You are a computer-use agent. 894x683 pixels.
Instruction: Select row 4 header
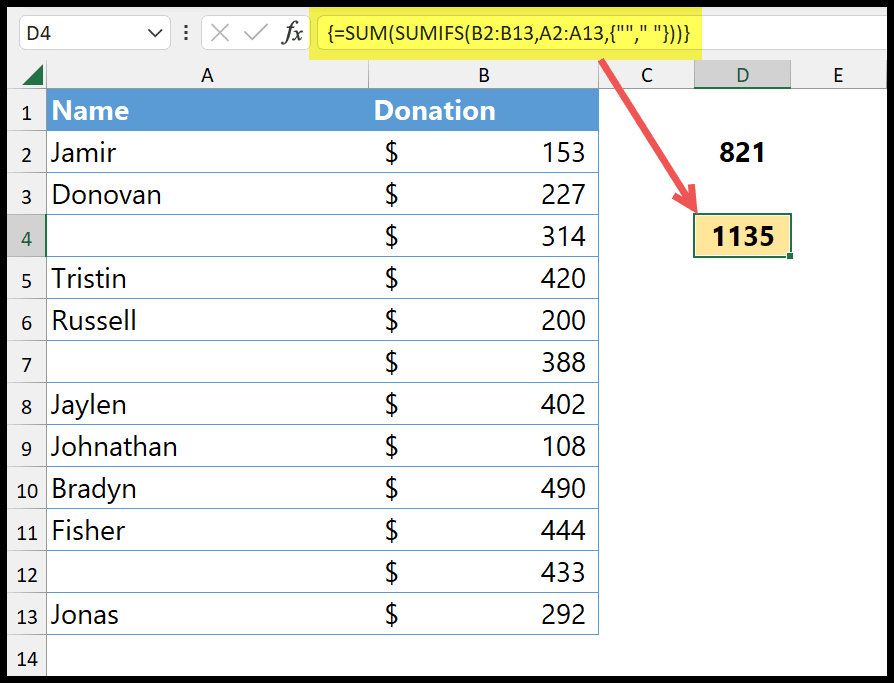[x=27, y=236]
